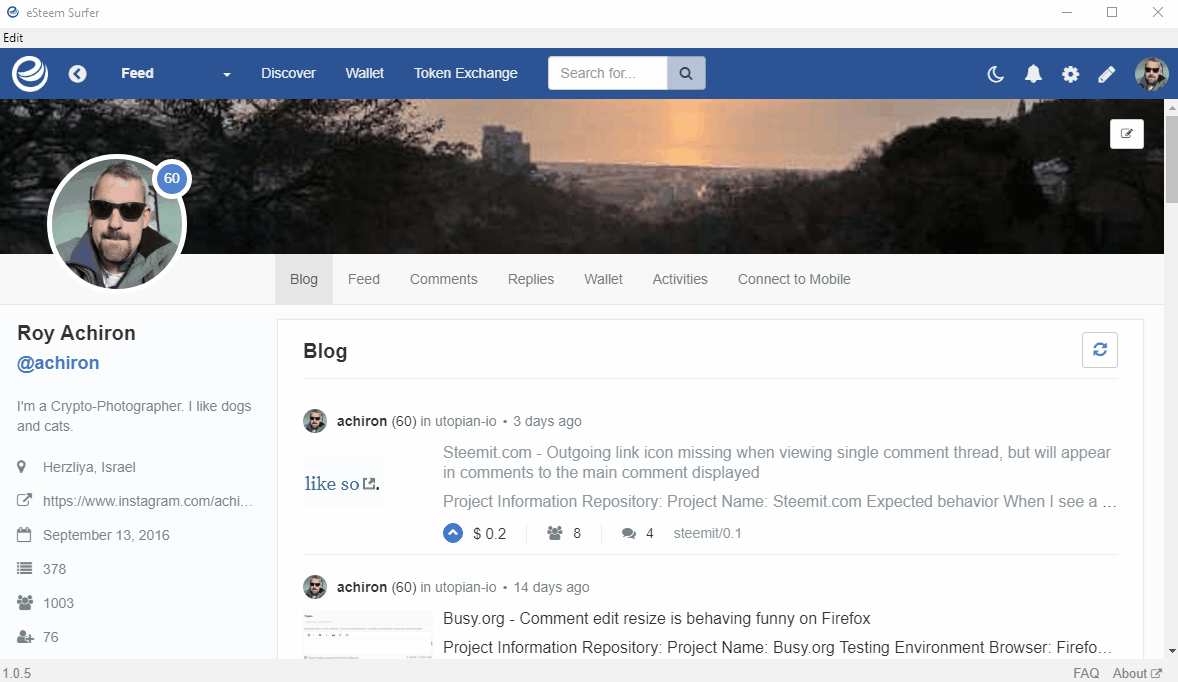
Task: Switch to the profile Wallet tab
Action: 603,279
